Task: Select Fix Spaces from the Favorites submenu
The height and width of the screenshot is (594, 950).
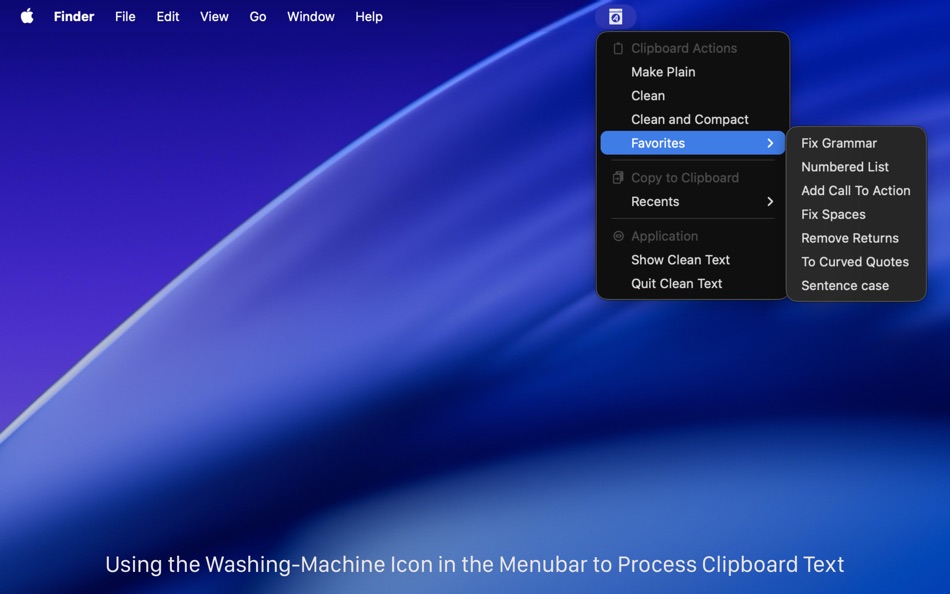Action: tap(832, 214)
